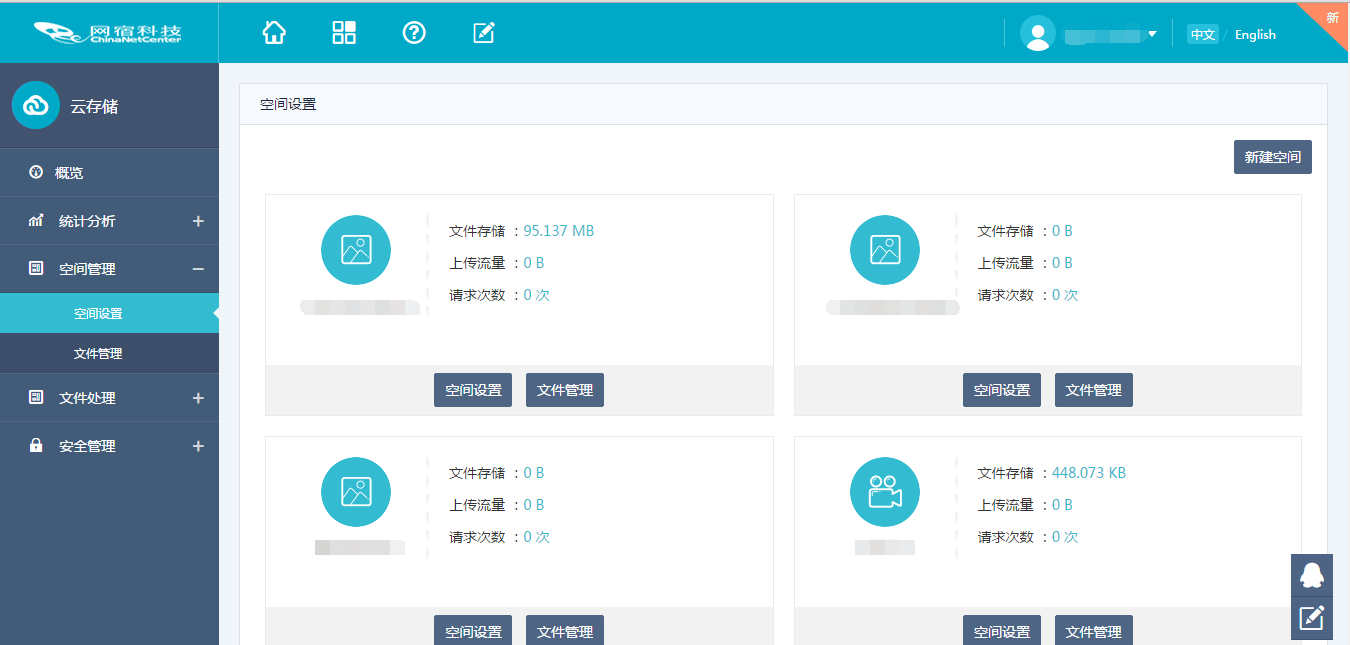Switch language to English
1350x645 pixels.
pos(1255,34)
